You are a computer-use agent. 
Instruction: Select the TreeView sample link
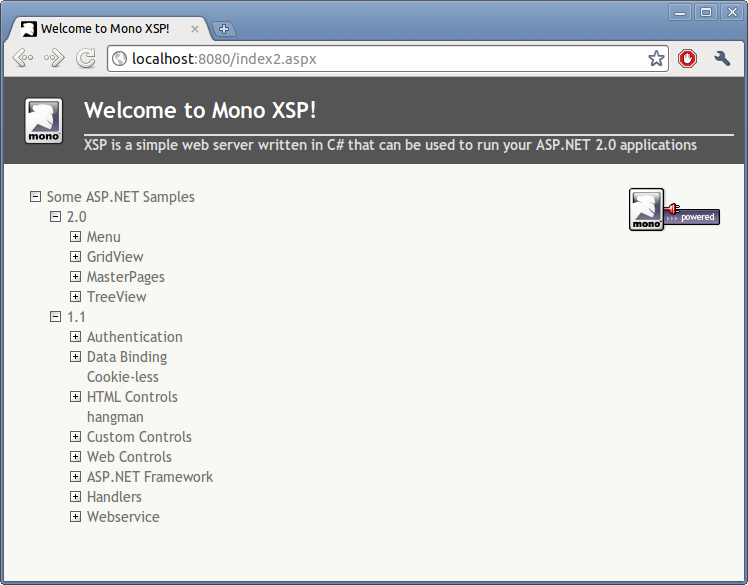pyautogui.click(x=116, y=297)
